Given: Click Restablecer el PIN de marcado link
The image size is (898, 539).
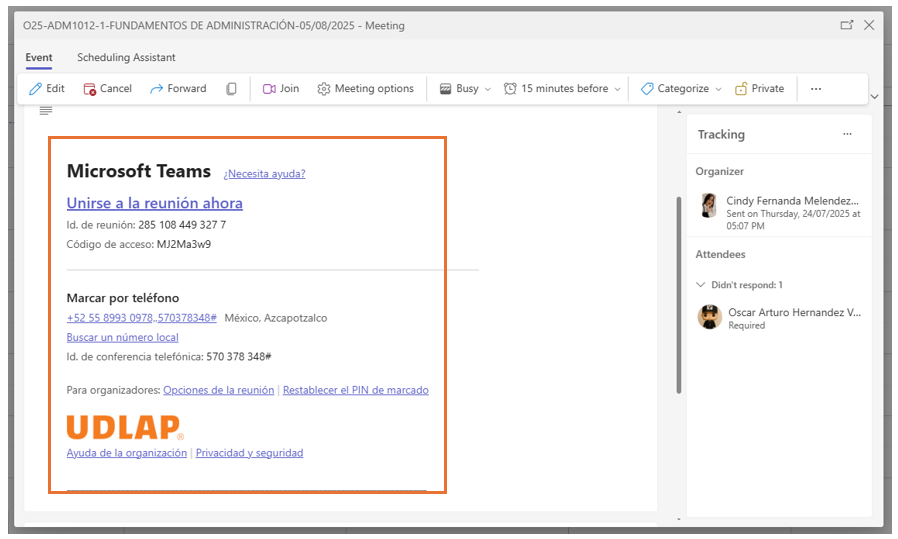Looking at the screenshot, I should coord(356,390).
